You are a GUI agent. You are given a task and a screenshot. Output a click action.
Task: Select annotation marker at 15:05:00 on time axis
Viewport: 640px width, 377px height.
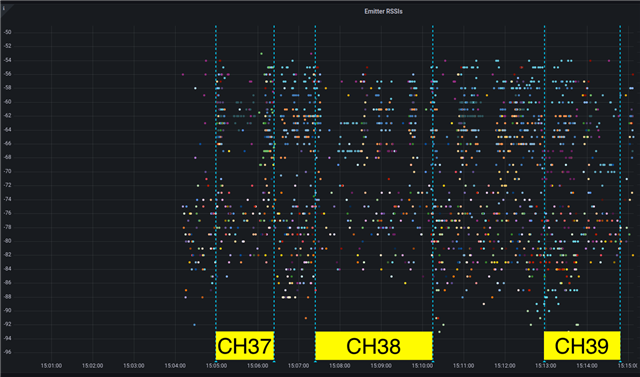[216, 361]
